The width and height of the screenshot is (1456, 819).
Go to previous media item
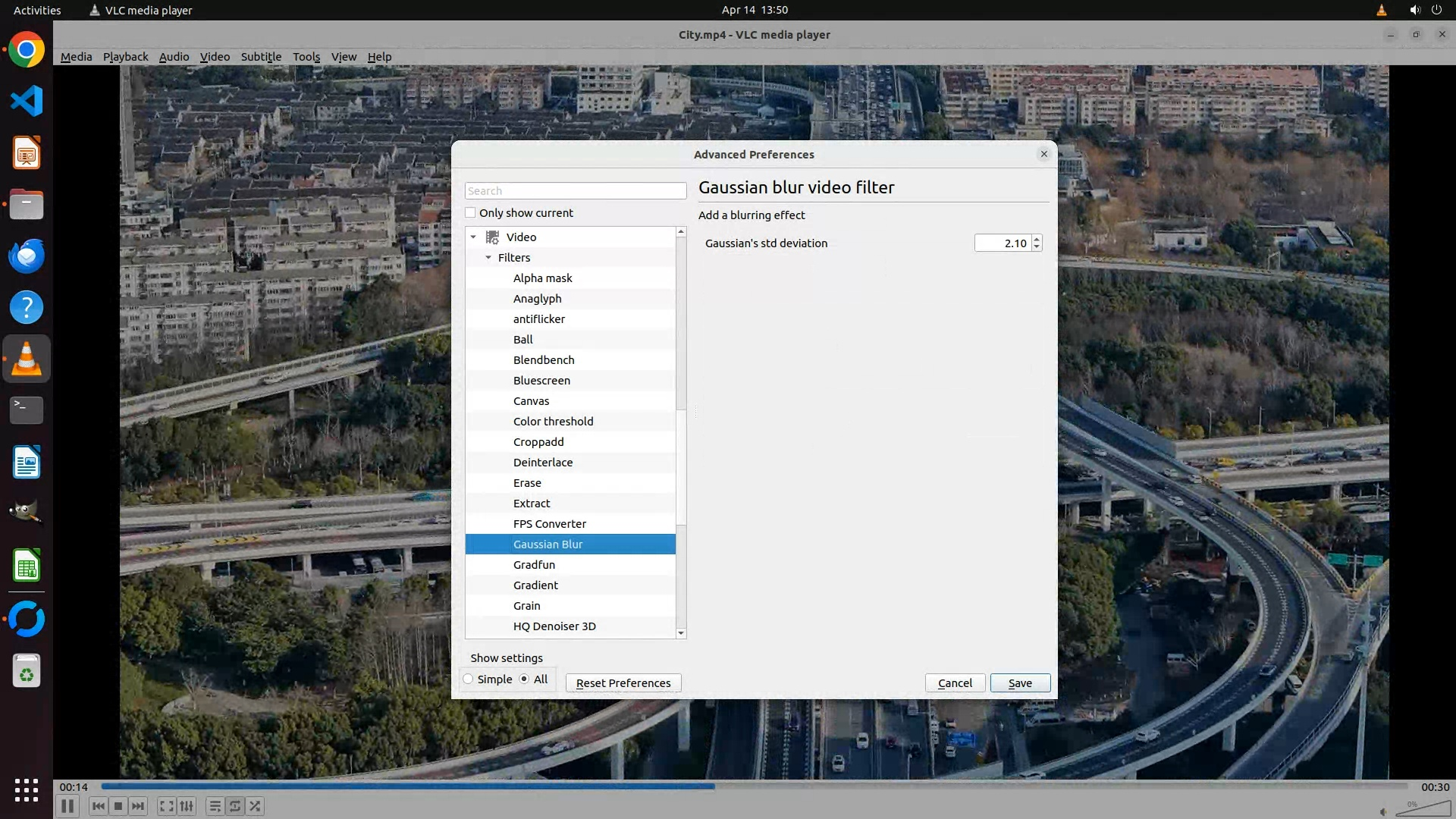click(x=98, y=806)
